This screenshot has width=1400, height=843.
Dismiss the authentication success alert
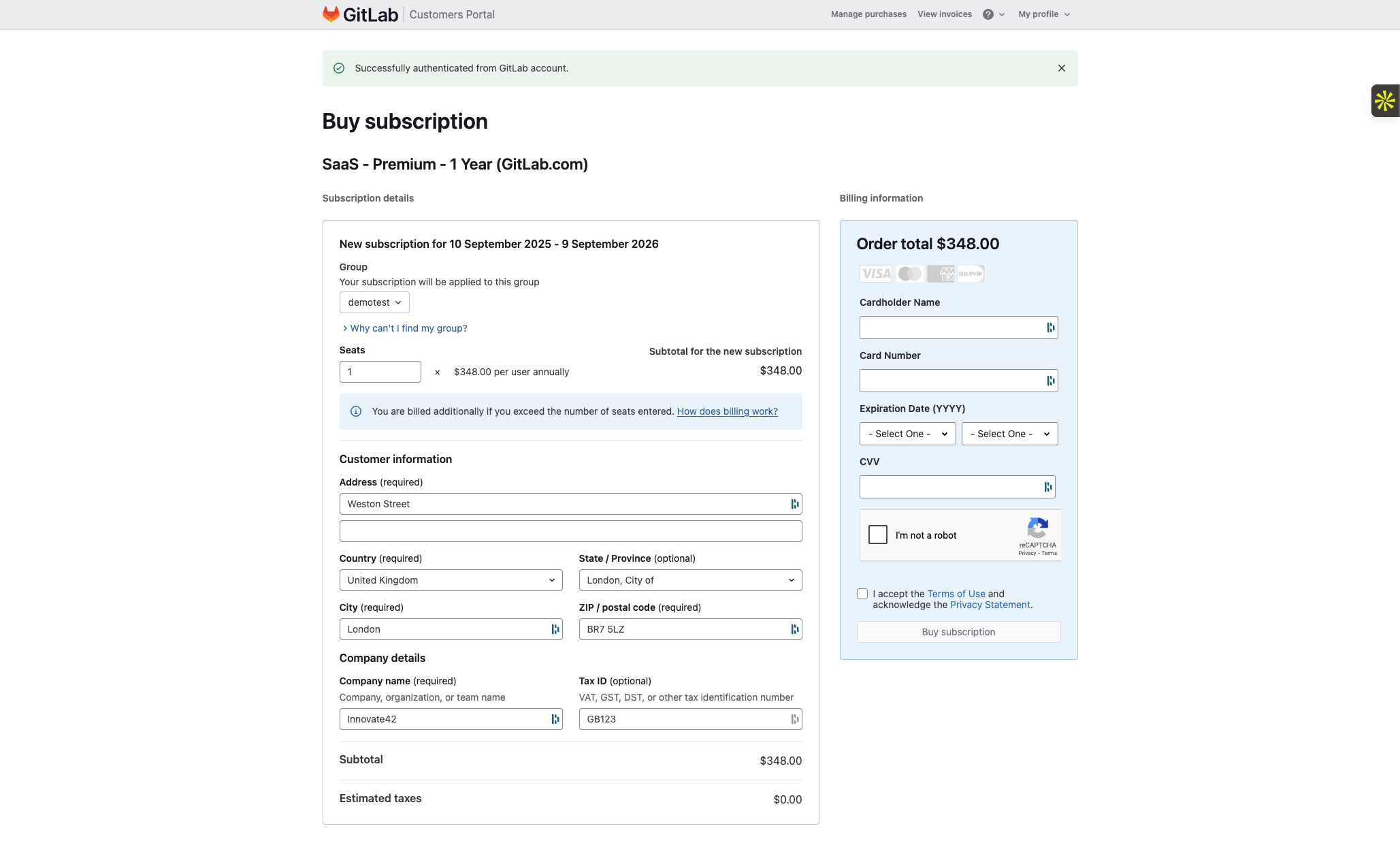click(1061, 68)
